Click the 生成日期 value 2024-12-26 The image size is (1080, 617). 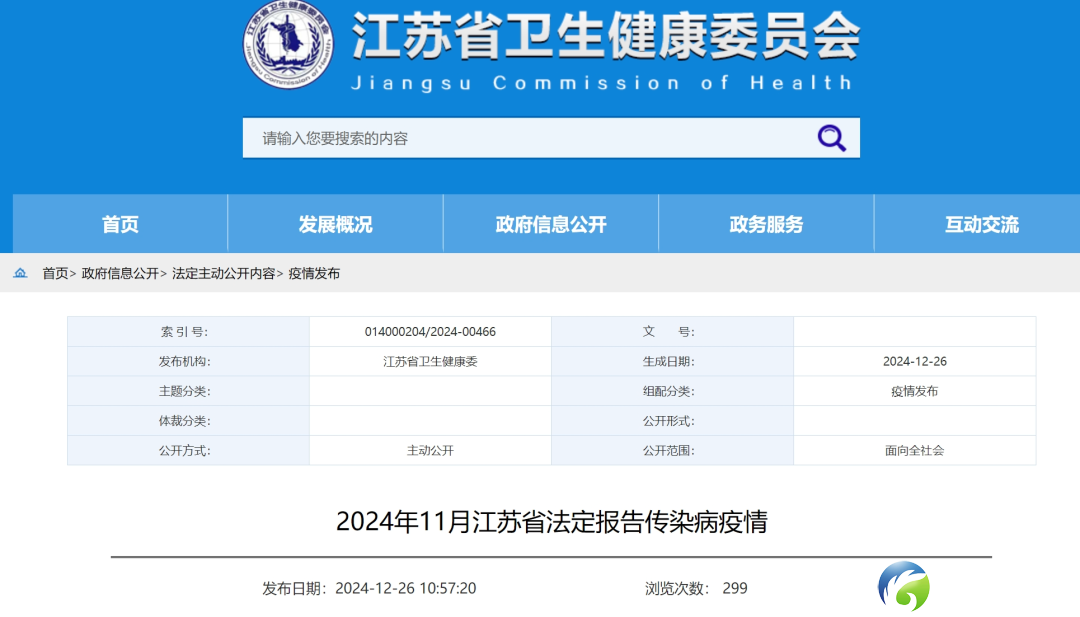(x=915, y=362)
